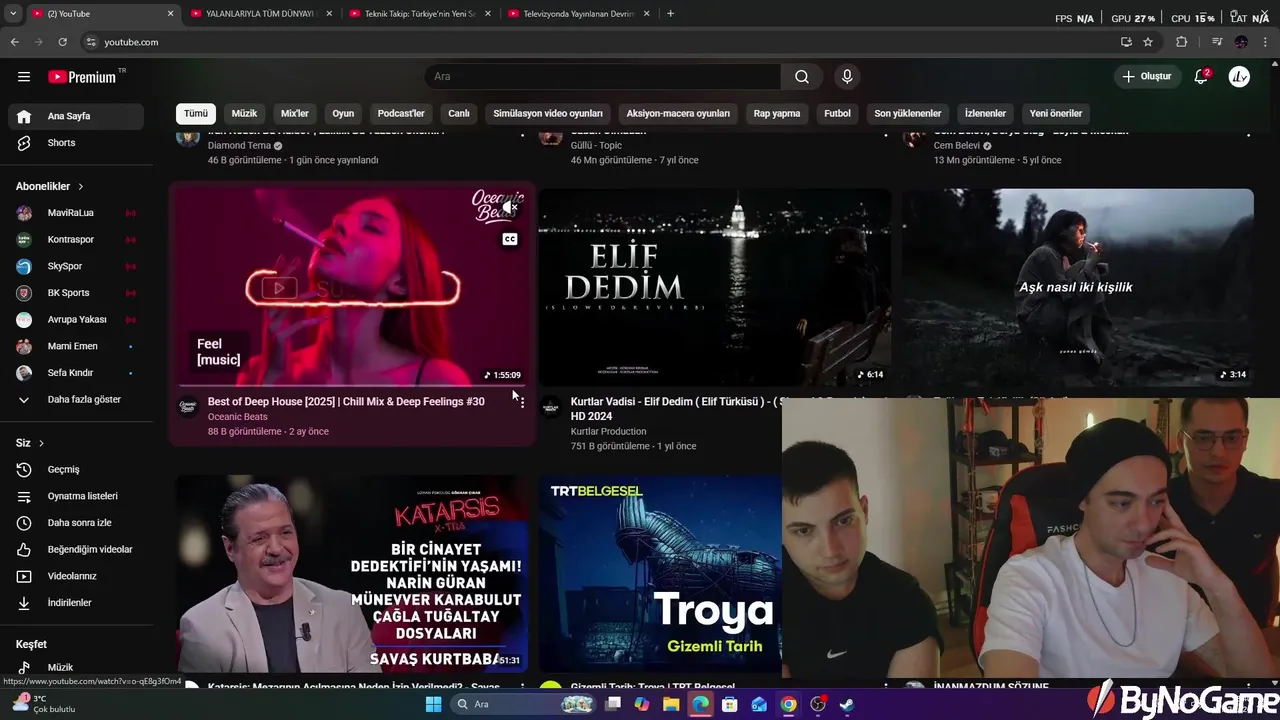
Task: Open Troya Gizemli Tarih thumbnail
Action: (660, 574)
